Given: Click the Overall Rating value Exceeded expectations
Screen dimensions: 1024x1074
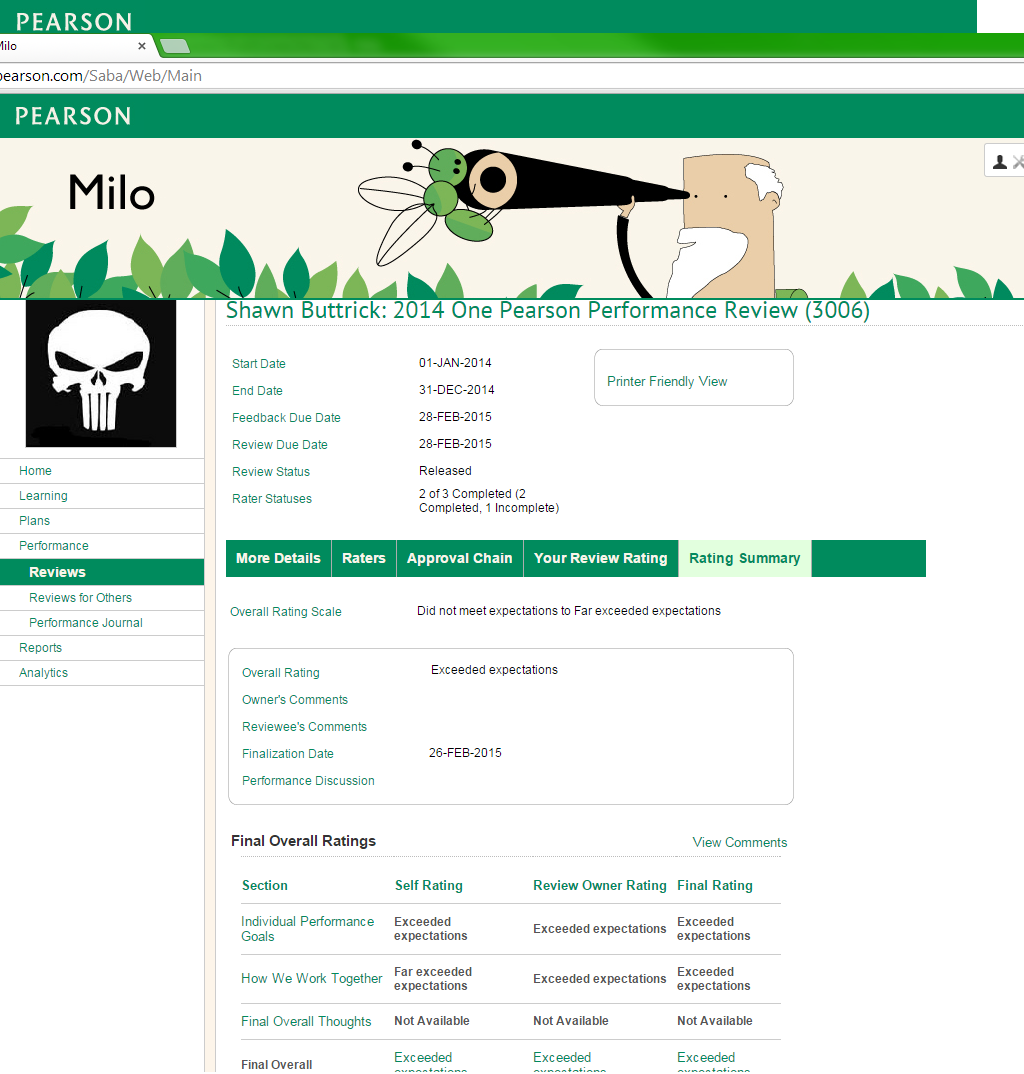Looking at the screenshot, I should pyautogui.click(x=495, y=670).
